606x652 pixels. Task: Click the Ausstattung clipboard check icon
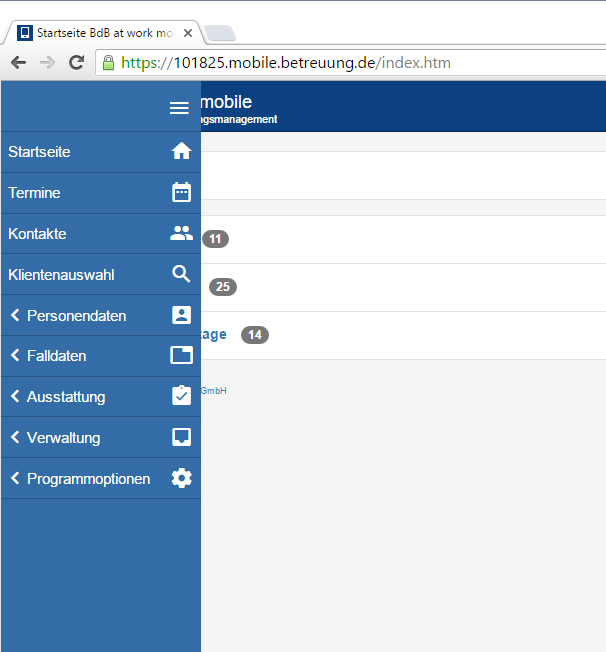pyautogui.click(x=181, y=395)
